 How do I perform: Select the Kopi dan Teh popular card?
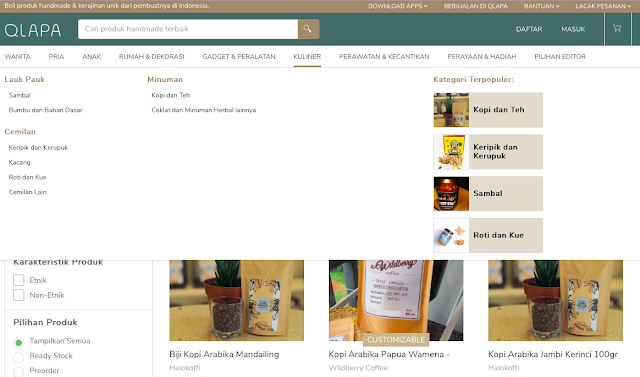coord(488,110)
